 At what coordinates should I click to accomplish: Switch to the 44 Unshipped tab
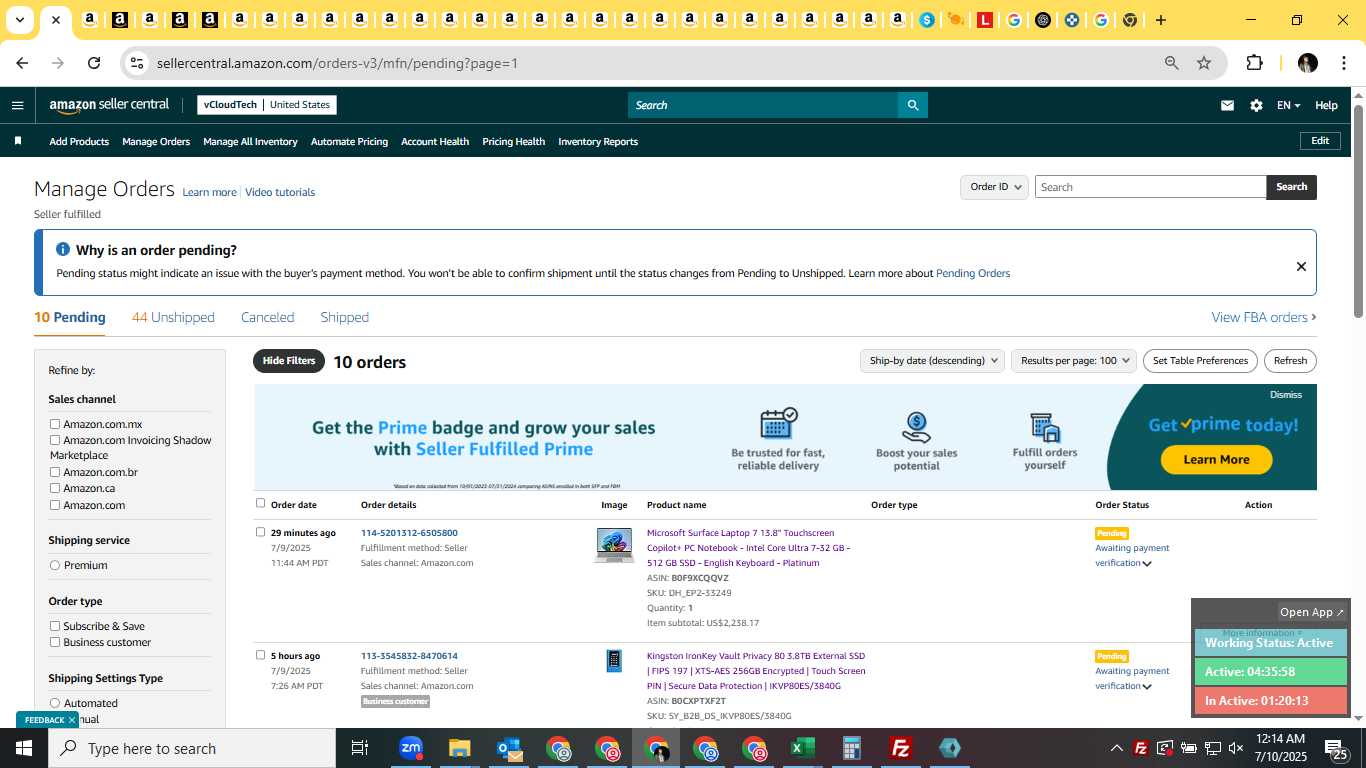(173, 317)
